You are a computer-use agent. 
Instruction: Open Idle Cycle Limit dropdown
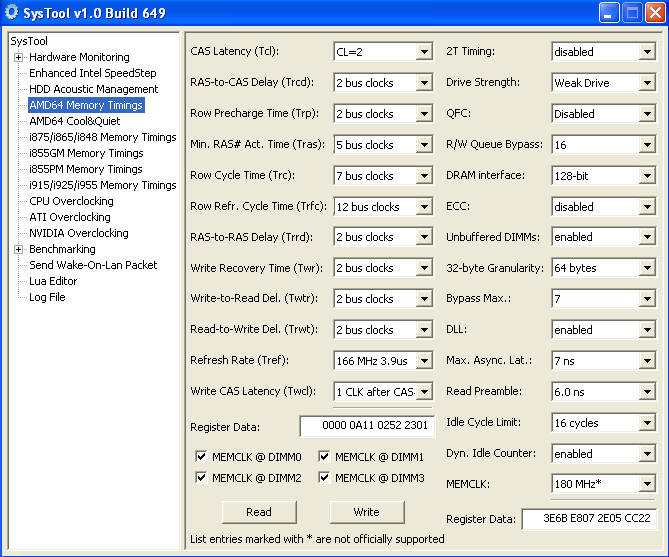pyautogui.click(x=603, y=423)
